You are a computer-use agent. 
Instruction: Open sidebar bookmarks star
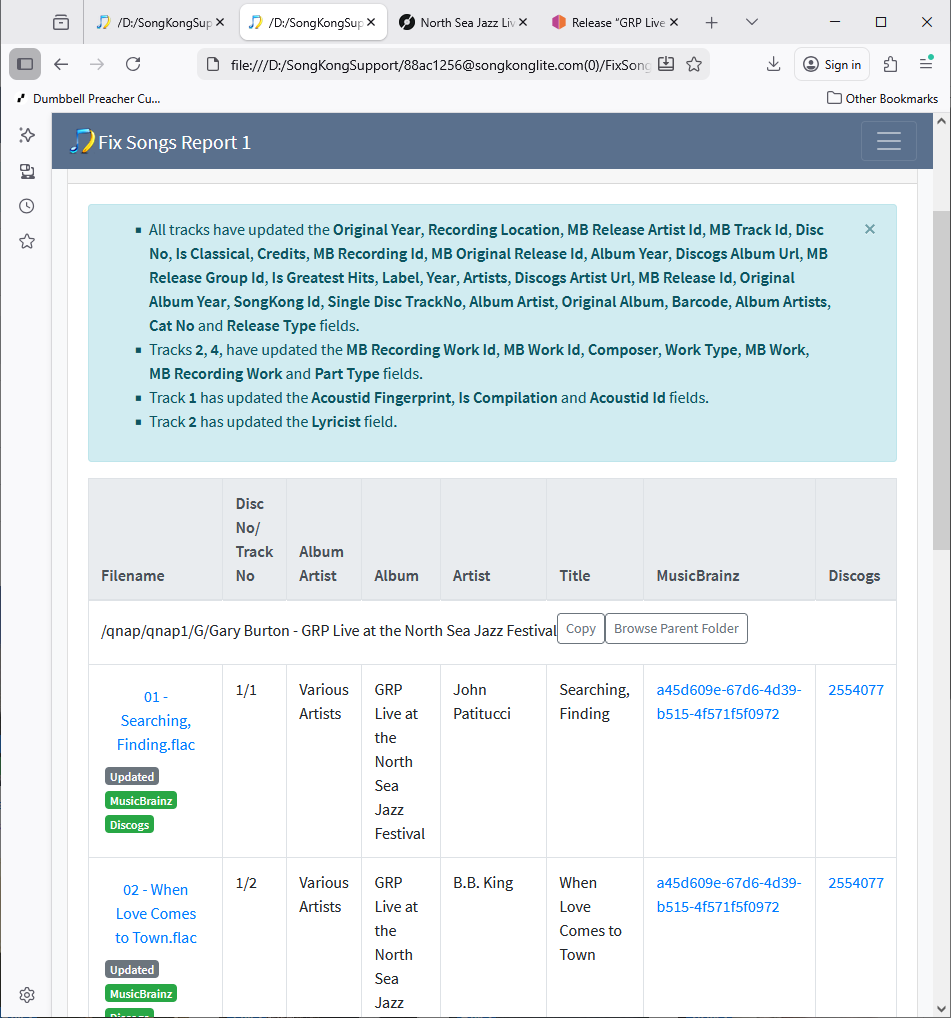[x=27, y=241]
